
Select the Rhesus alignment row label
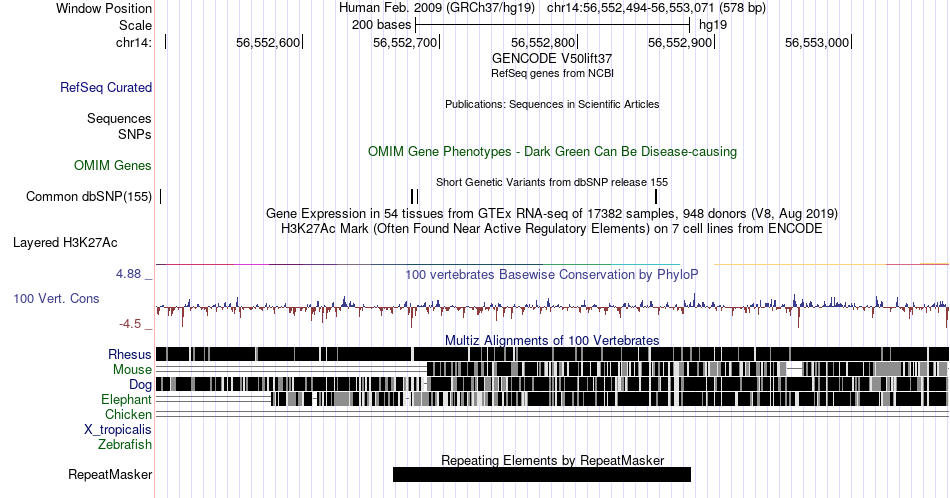point(130,354)
